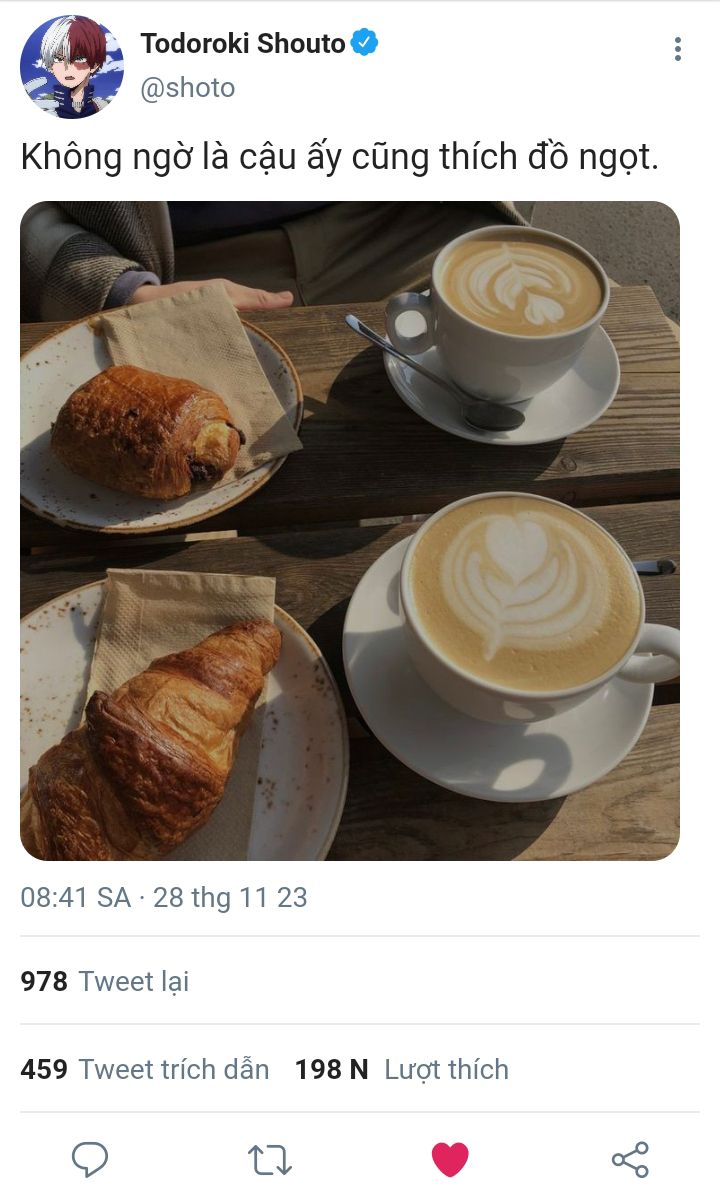720x1195 pixels.
Task: Open the three-dot more options menu
Action: tap(677, 49)
